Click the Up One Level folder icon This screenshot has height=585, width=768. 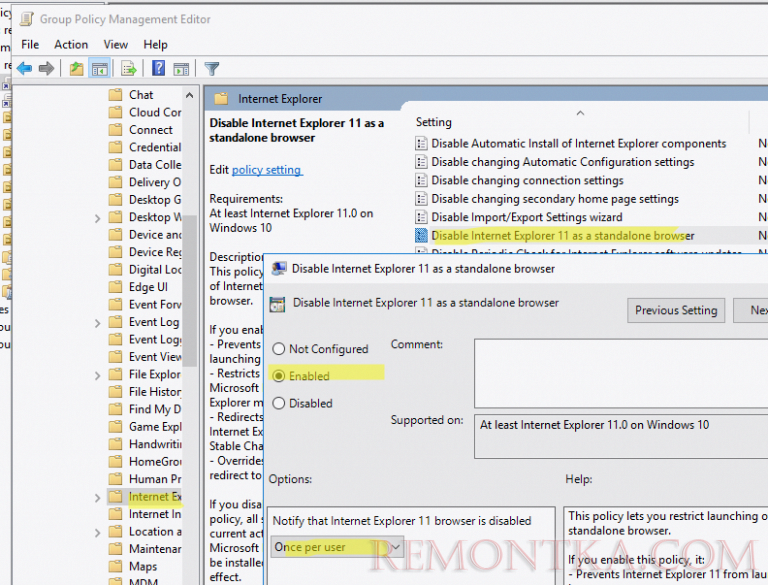point(77,68)
